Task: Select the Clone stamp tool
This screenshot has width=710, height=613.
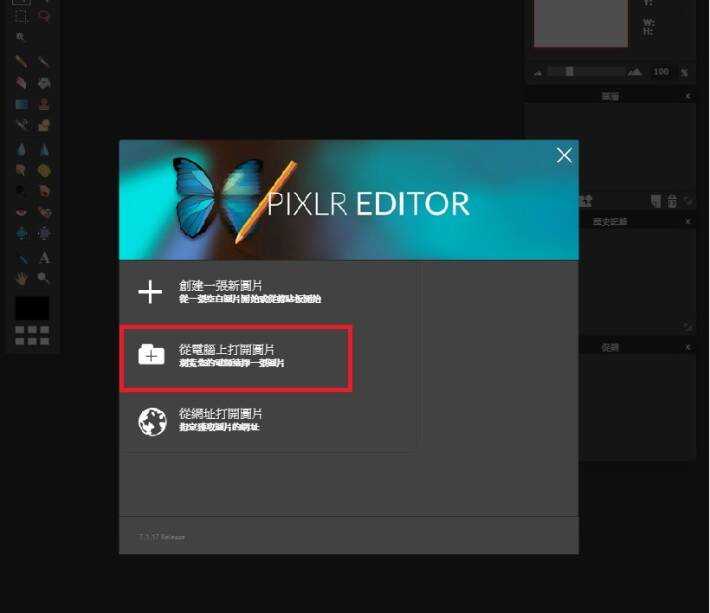Action: coord(44,104)
